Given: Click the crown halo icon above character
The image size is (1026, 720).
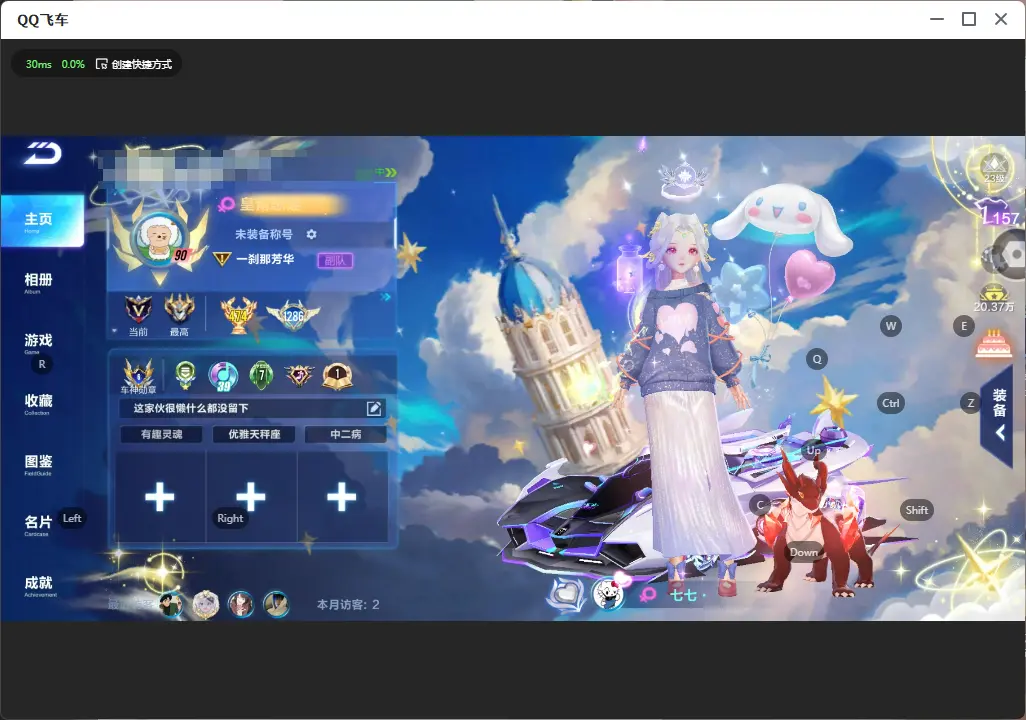Looking at the screenshot, I should tap(684, 180).
